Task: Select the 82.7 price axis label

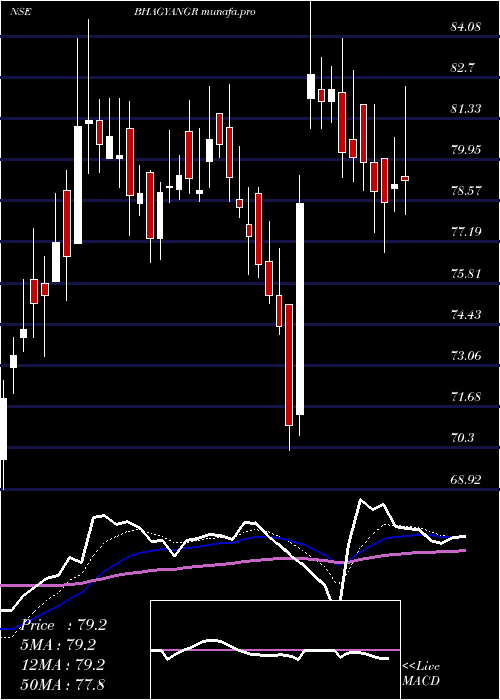Action: point(463,68)
